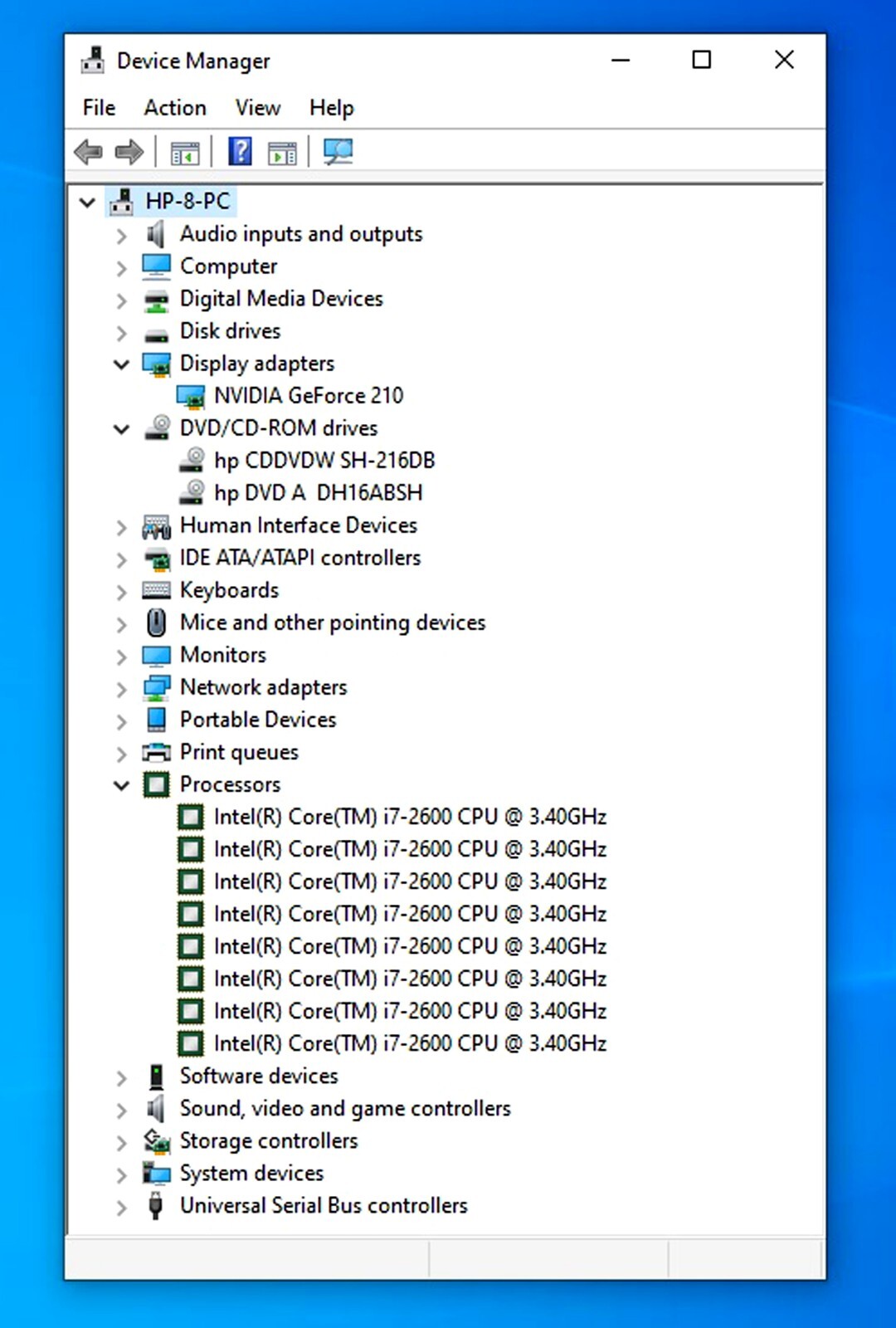
Task: Open the blue Help question mark icon
Action: (x=240, y=151)
